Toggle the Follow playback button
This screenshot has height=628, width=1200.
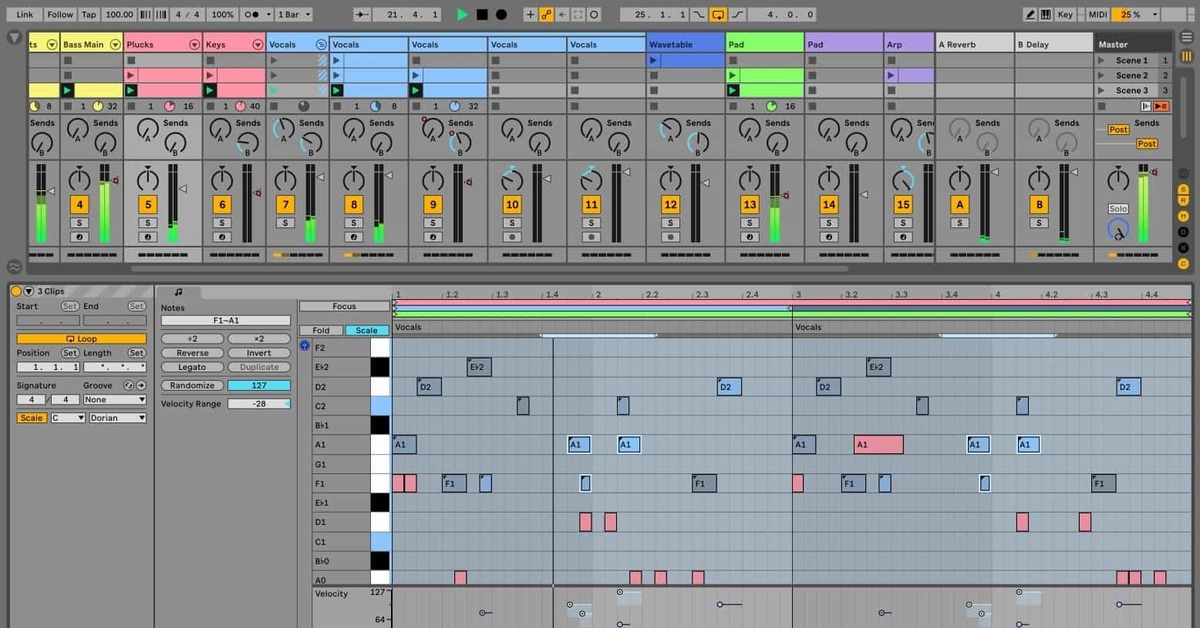pyautogui.click(x=60, y=15)
